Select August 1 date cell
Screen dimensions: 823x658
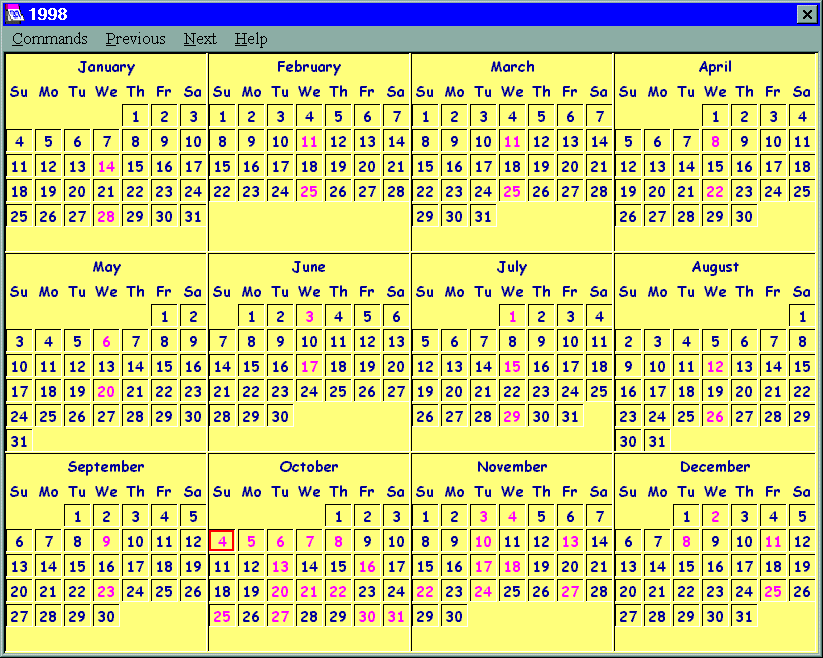point(802,316)
